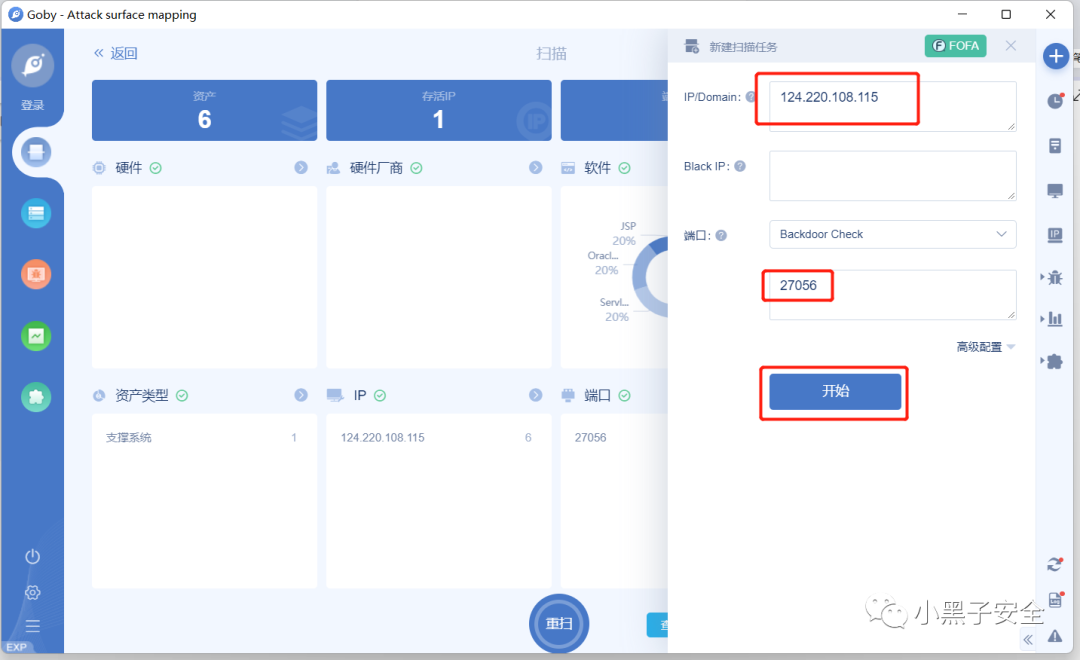Open settings gear in left sidebar
This screenshot has height=660, width=1080.
[32, 592]
